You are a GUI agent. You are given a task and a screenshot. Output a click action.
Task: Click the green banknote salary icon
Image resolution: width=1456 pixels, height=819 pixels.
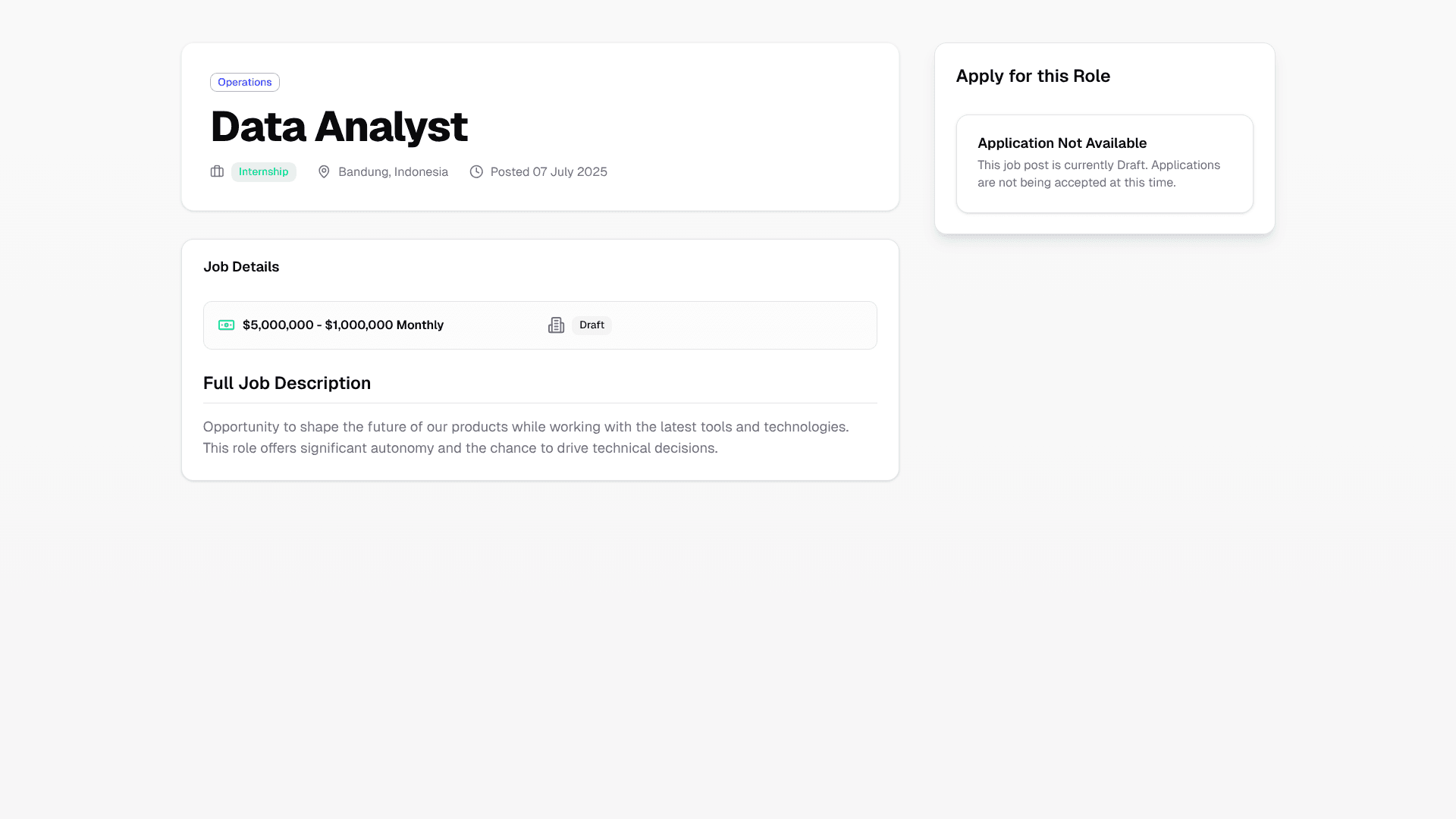(227, 325)
